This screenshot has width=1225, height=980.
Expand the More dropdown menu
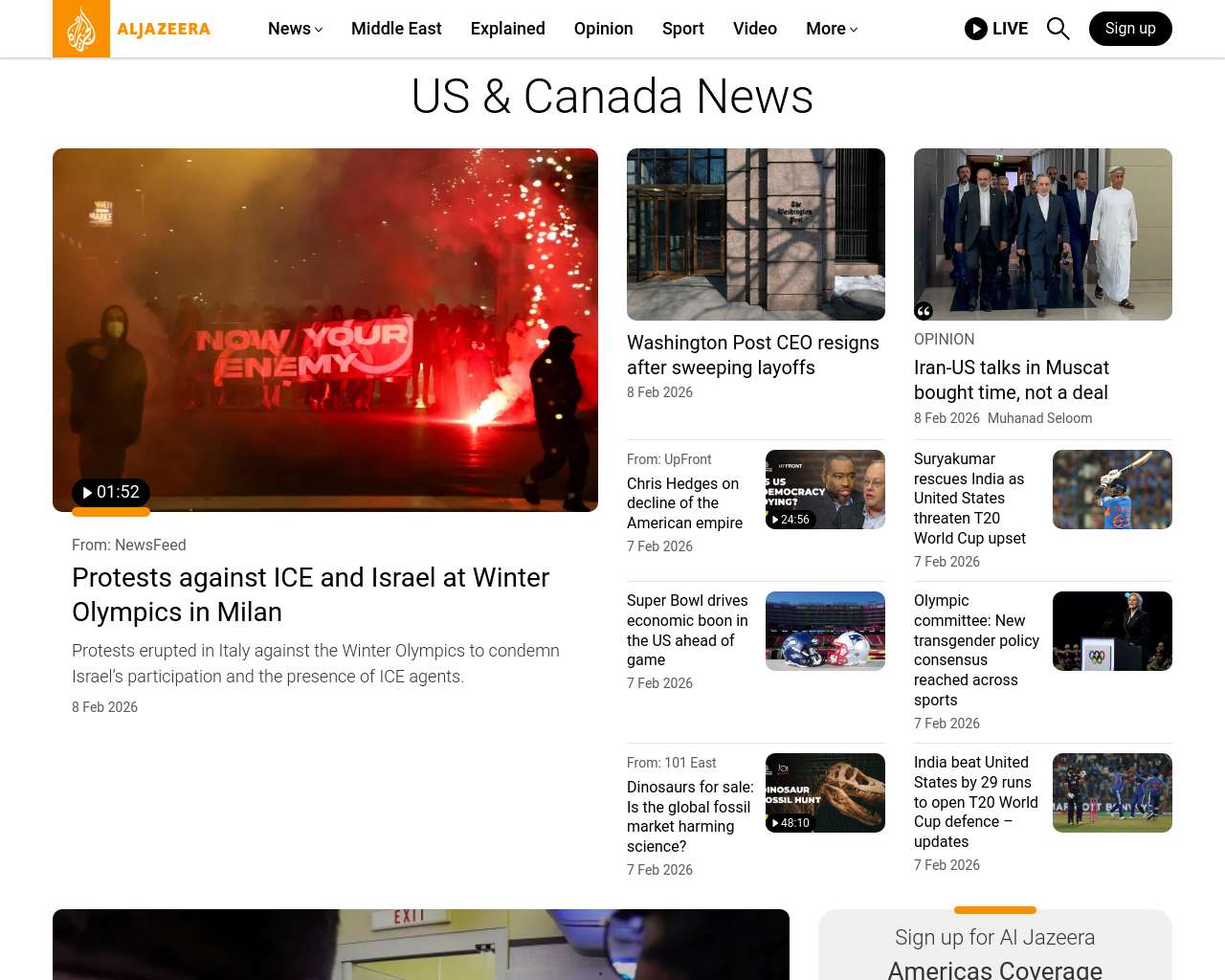(832, 29)
